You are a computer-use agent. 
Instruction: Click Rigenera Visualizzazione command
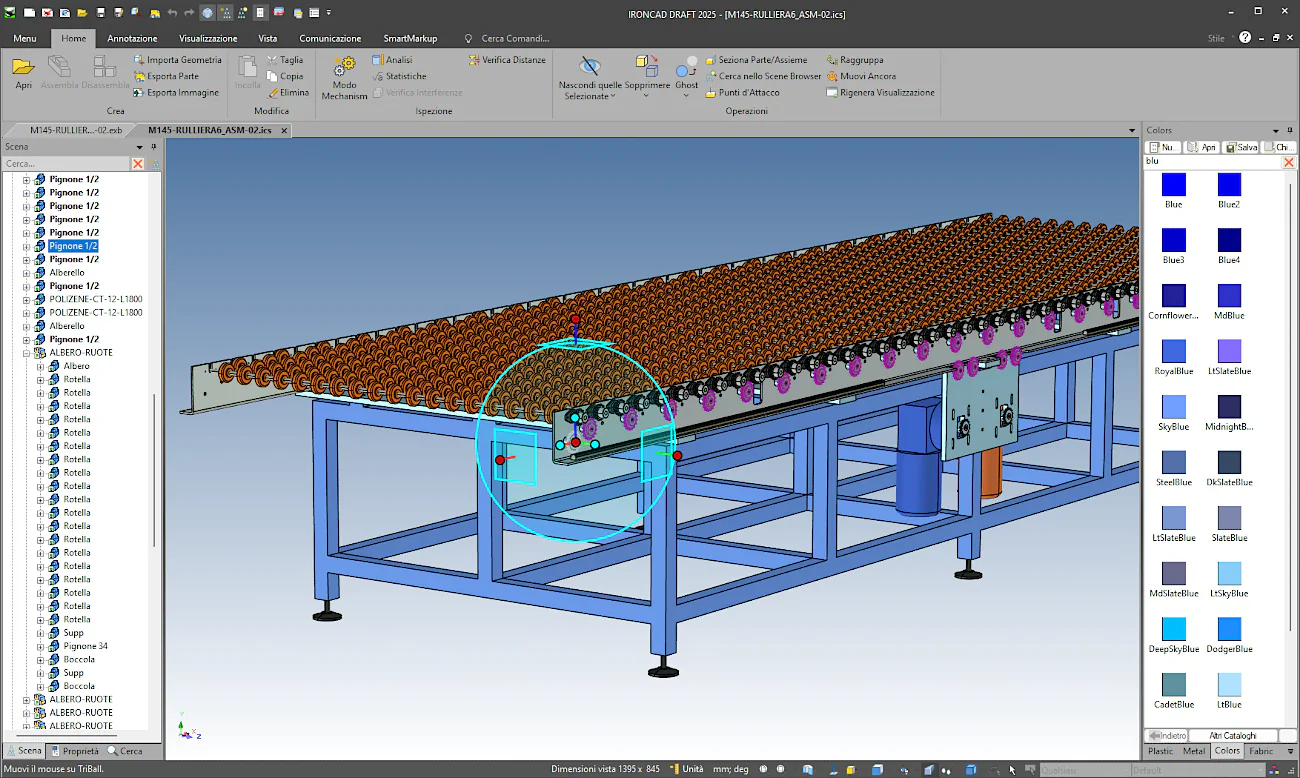coord(880,93)
